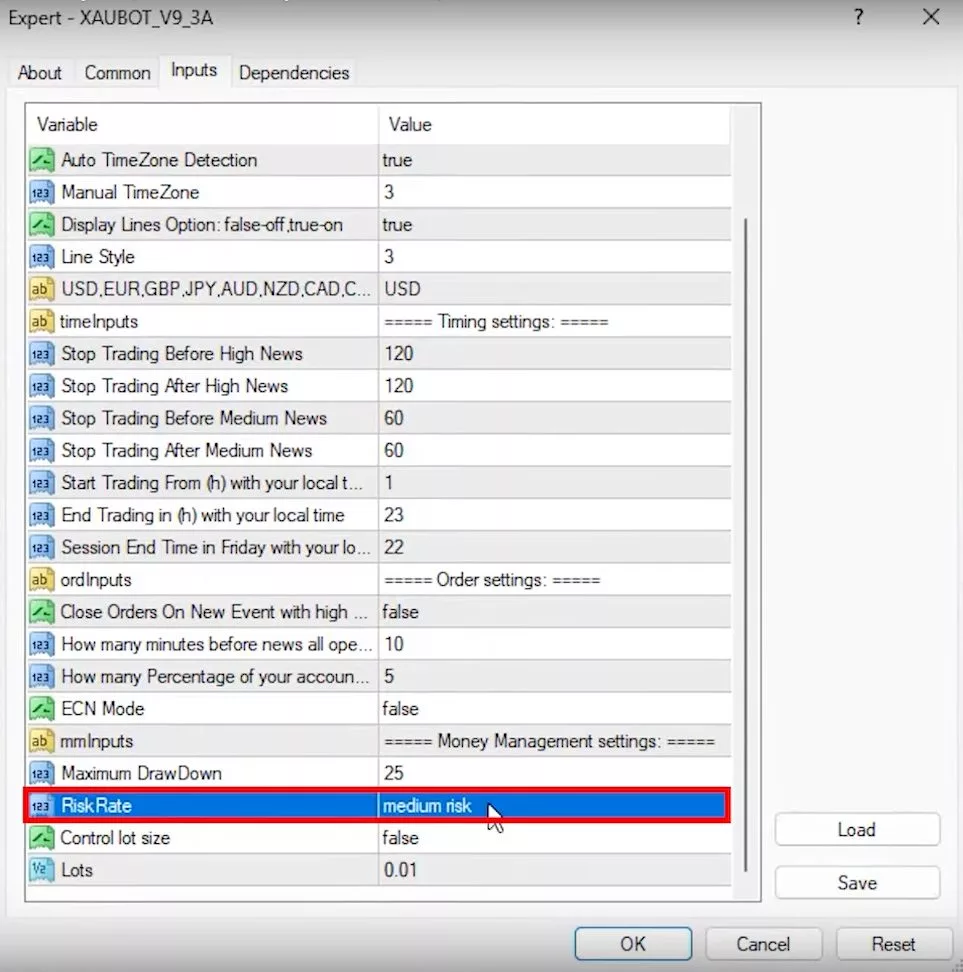Click the Control lot size boolean icon
Viewport: 963px width, 972px height.
(42, 838)
